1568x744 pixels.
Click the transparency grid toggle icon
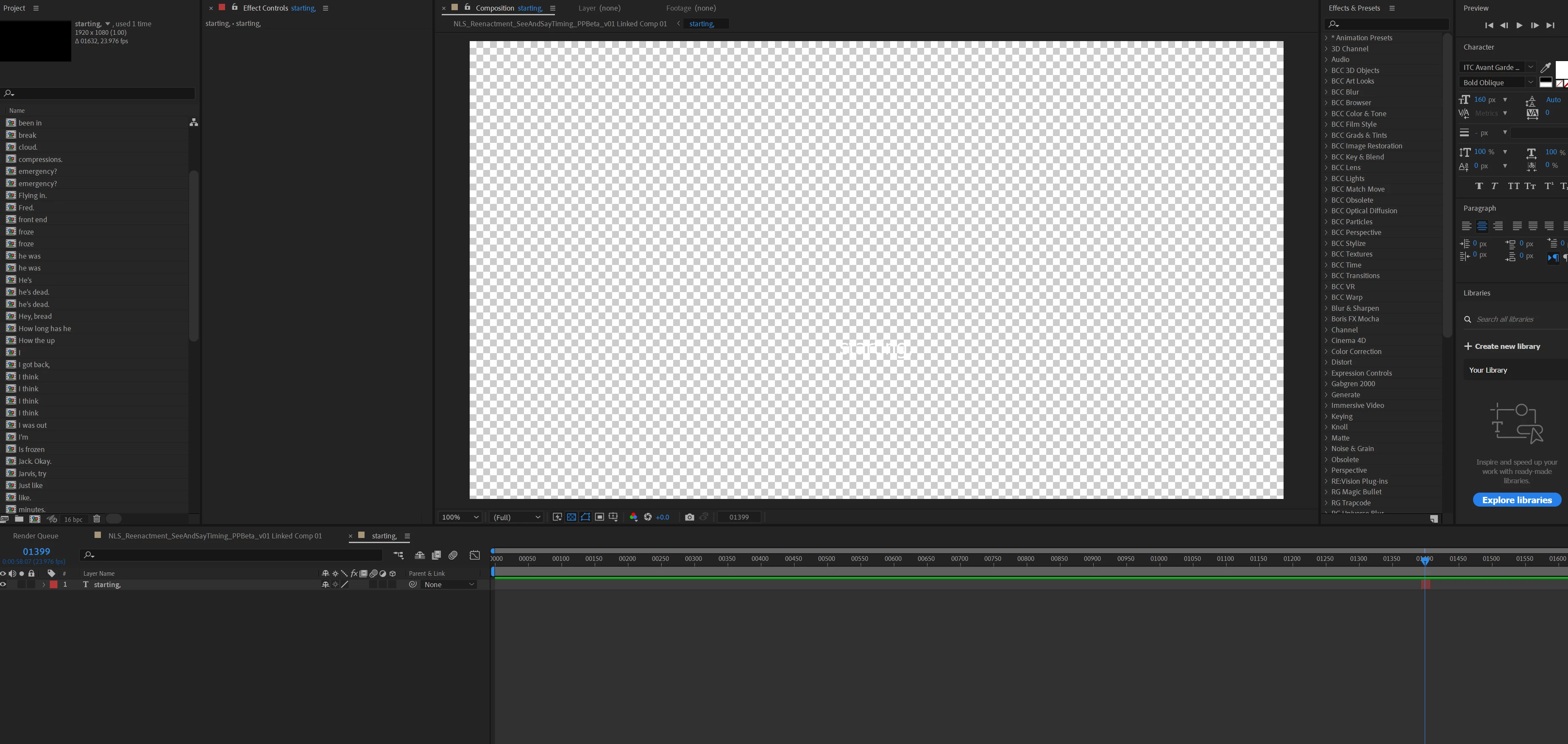[571, 517]
